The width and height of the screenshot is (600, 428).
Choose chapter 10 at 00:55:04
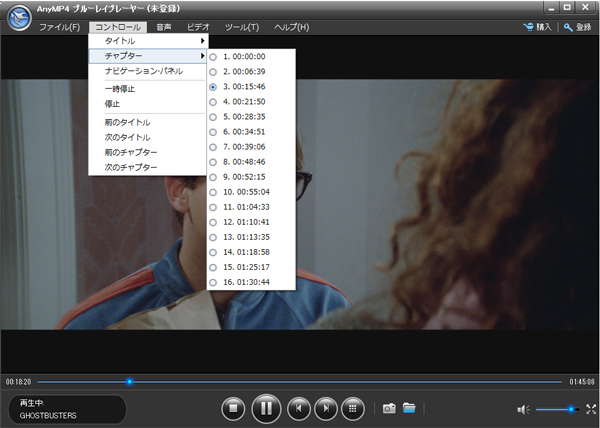251,192
